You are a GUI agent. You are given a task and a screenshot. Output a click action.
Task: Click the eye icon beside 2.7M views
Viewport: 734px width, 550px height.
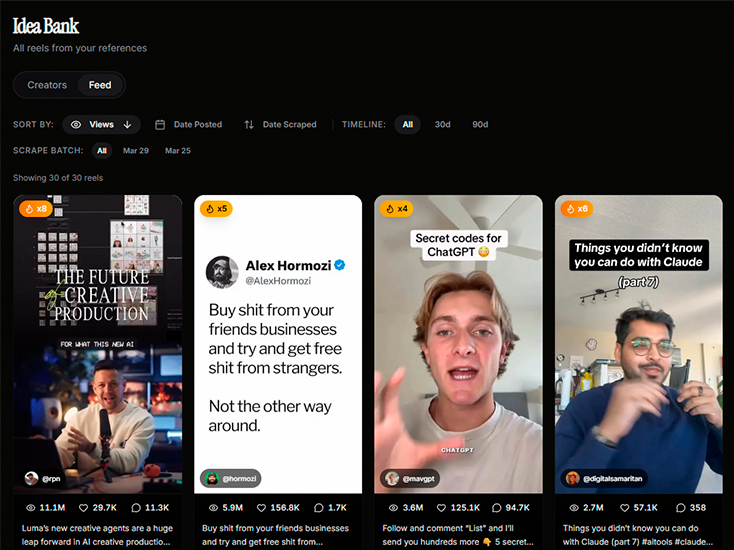574,508
